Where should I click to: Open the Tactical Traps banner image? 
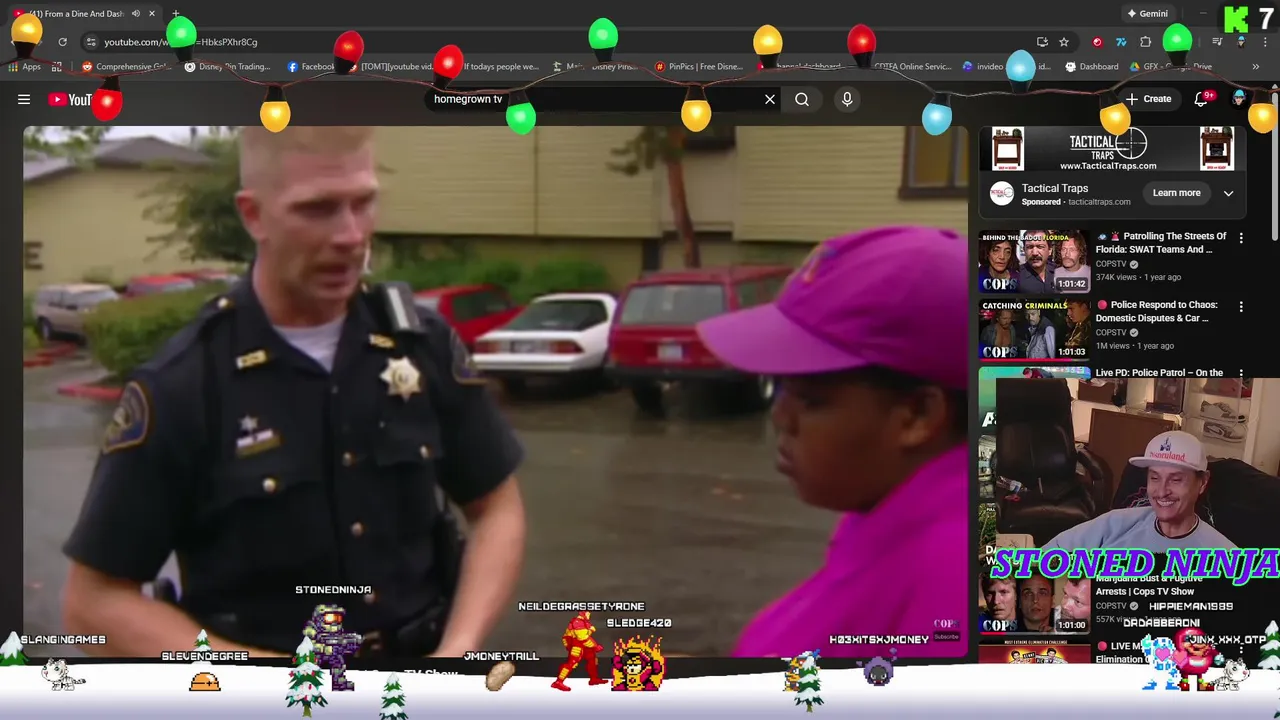point(1111,149)
